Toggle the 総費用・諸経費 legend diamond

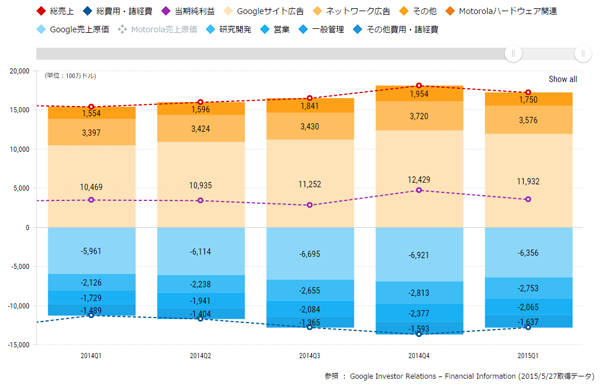(x=88, y=11)
